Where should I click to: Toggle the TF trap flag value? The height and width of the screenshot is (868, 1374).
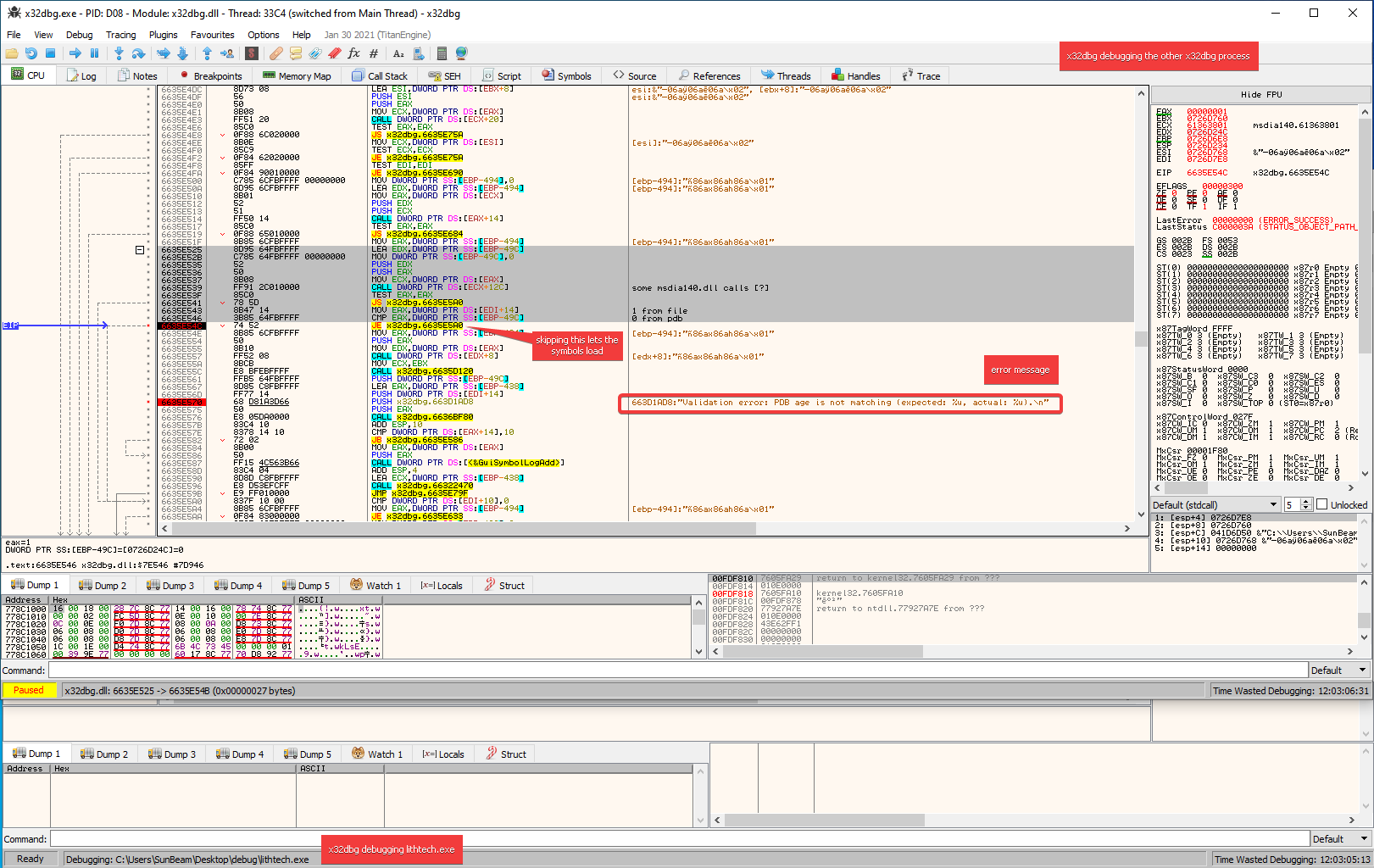pyautogui.click(x=1204, y=205)
